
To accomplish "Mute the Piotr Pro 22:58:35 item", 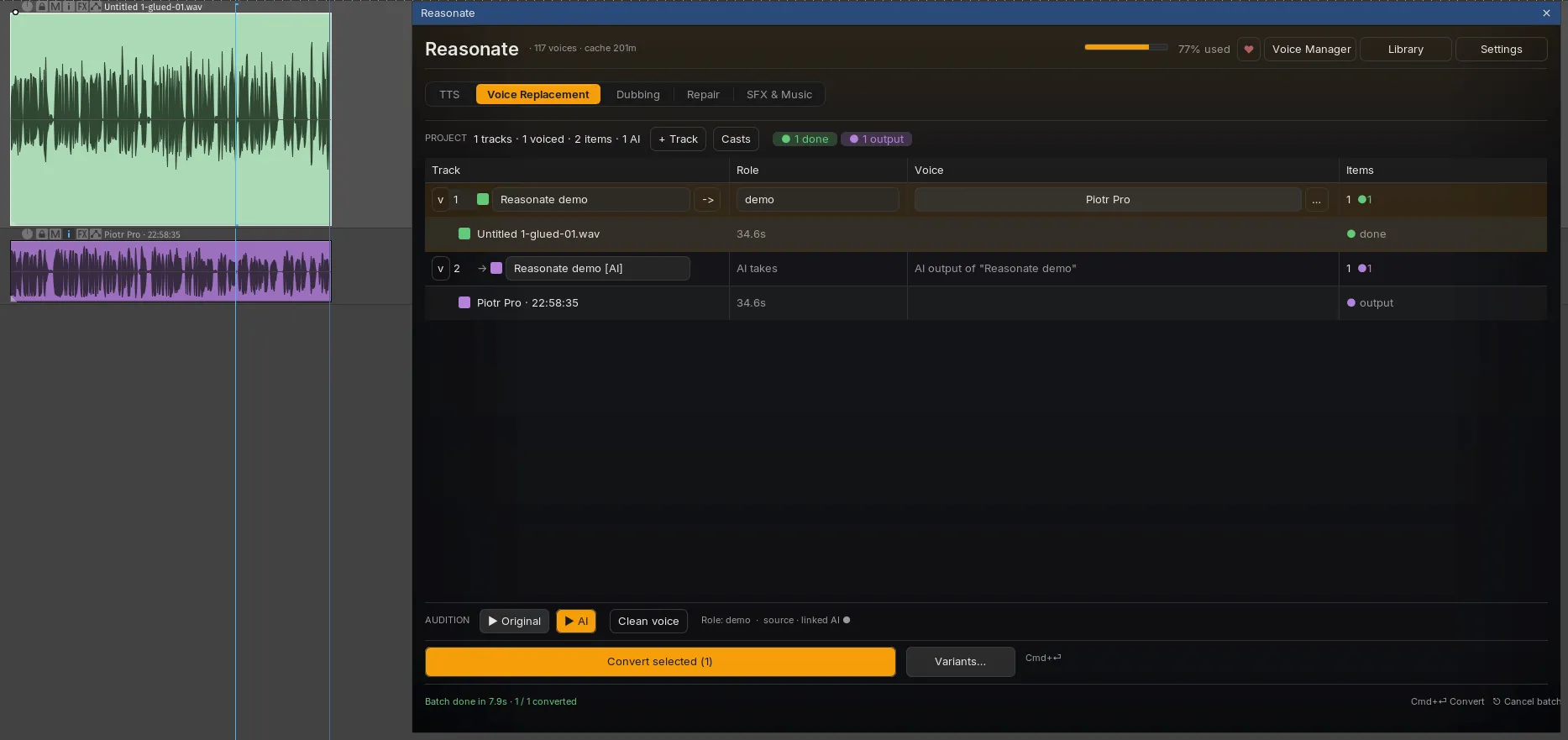I will (x=55, y=234).
